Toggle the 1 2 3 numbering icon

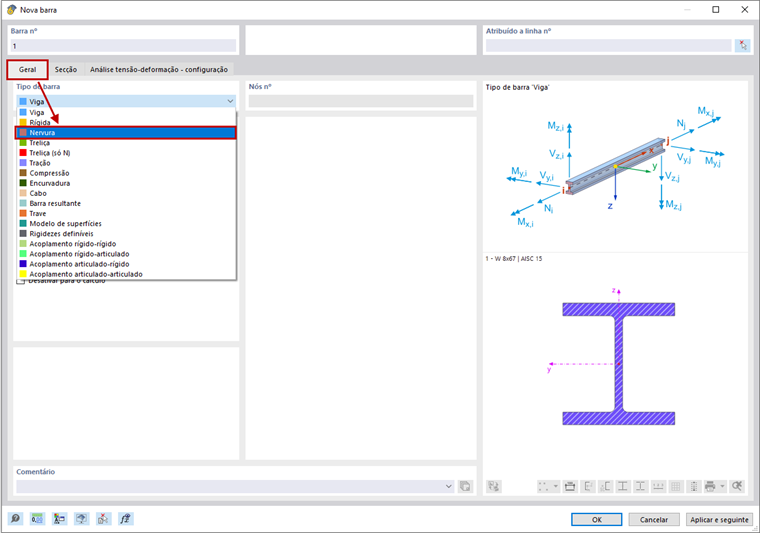(658, 486)
